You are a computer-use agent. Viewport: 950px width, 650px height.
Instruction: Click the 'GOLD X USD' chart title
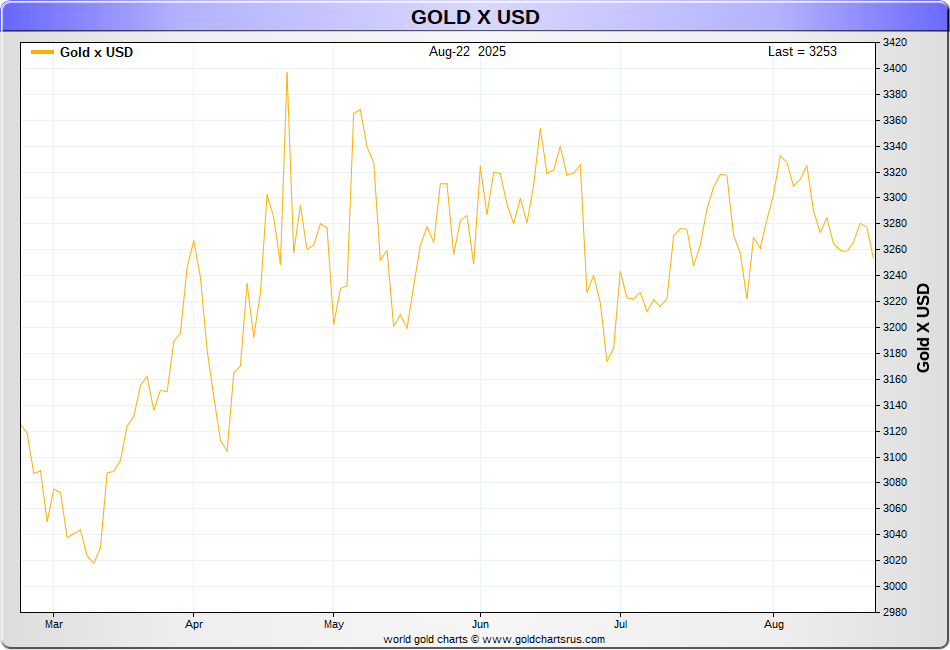coord(475,17)
